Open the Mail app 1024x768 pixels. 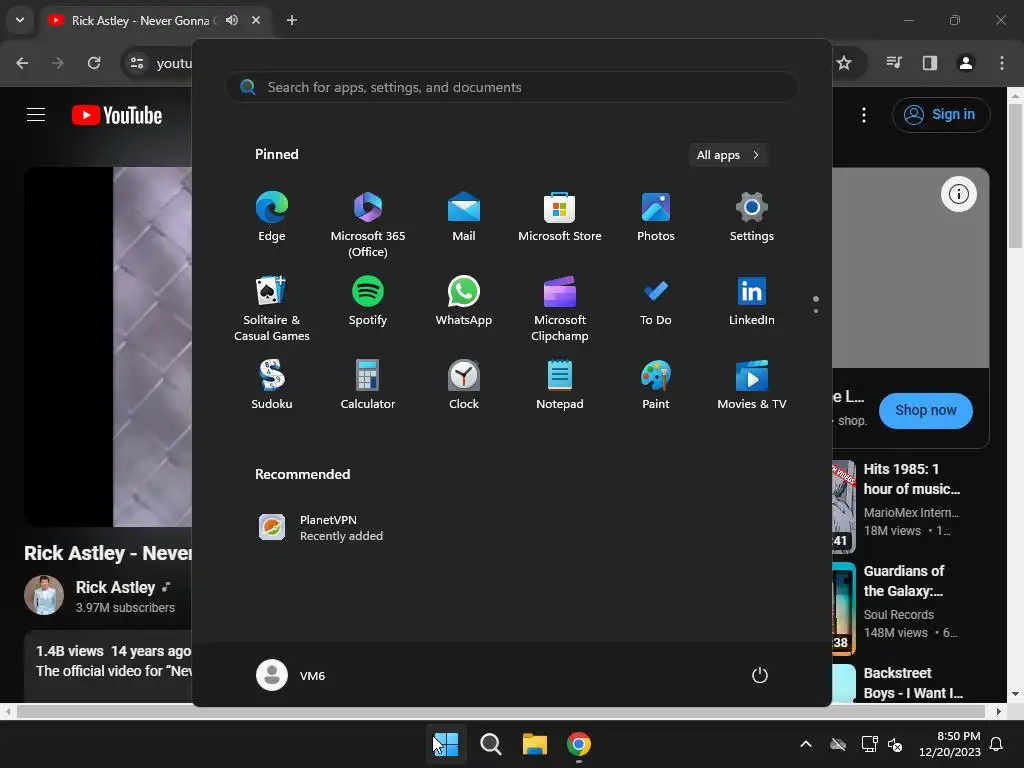pyautogui.click(x=464, y=217)
